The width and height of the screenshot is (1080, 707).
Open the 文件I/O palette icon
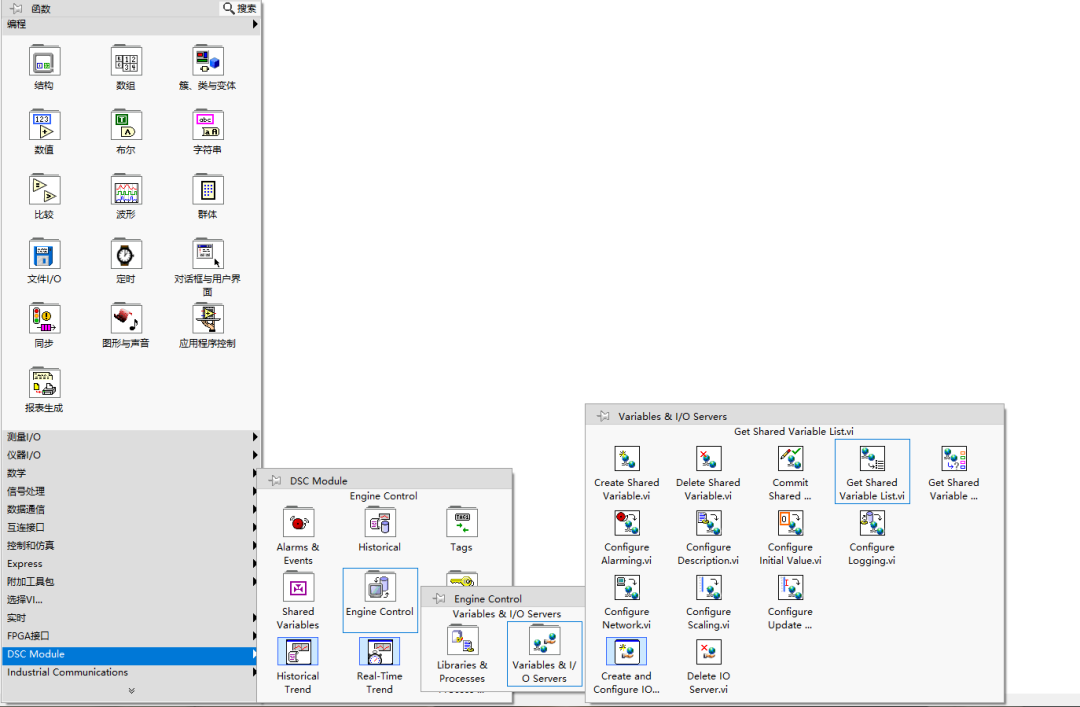(44, 254)
